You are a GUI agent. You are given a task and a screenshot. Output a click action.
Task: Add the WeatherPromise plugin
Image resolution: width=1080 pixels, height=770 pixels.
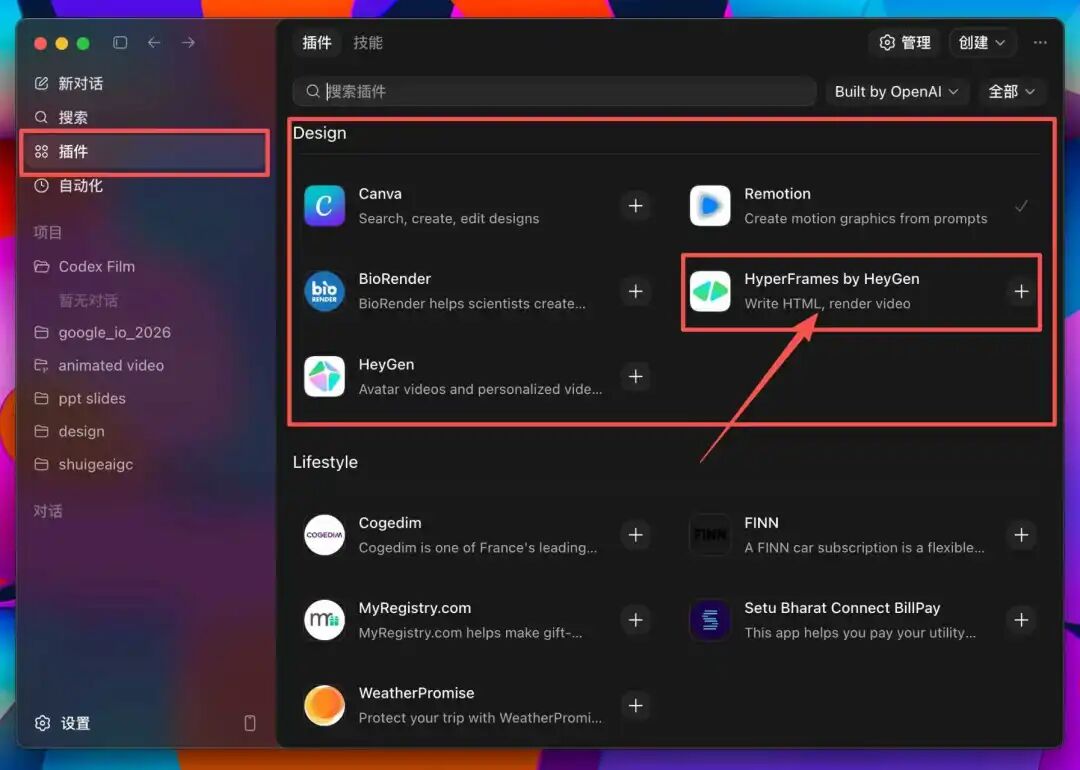(636, 706)
